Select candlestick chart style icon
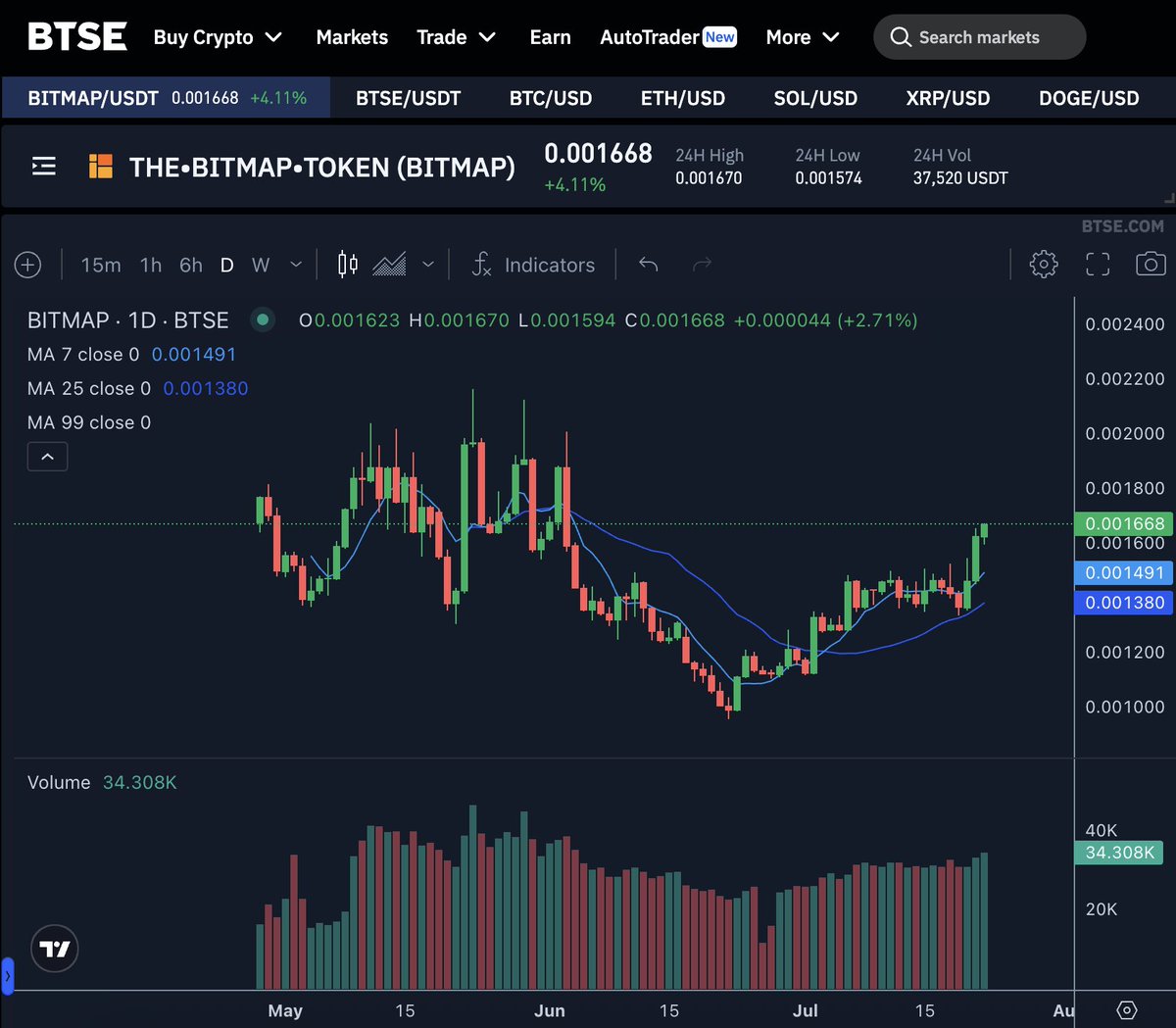Screen dimensions: 1176x1028 [348, 265]
